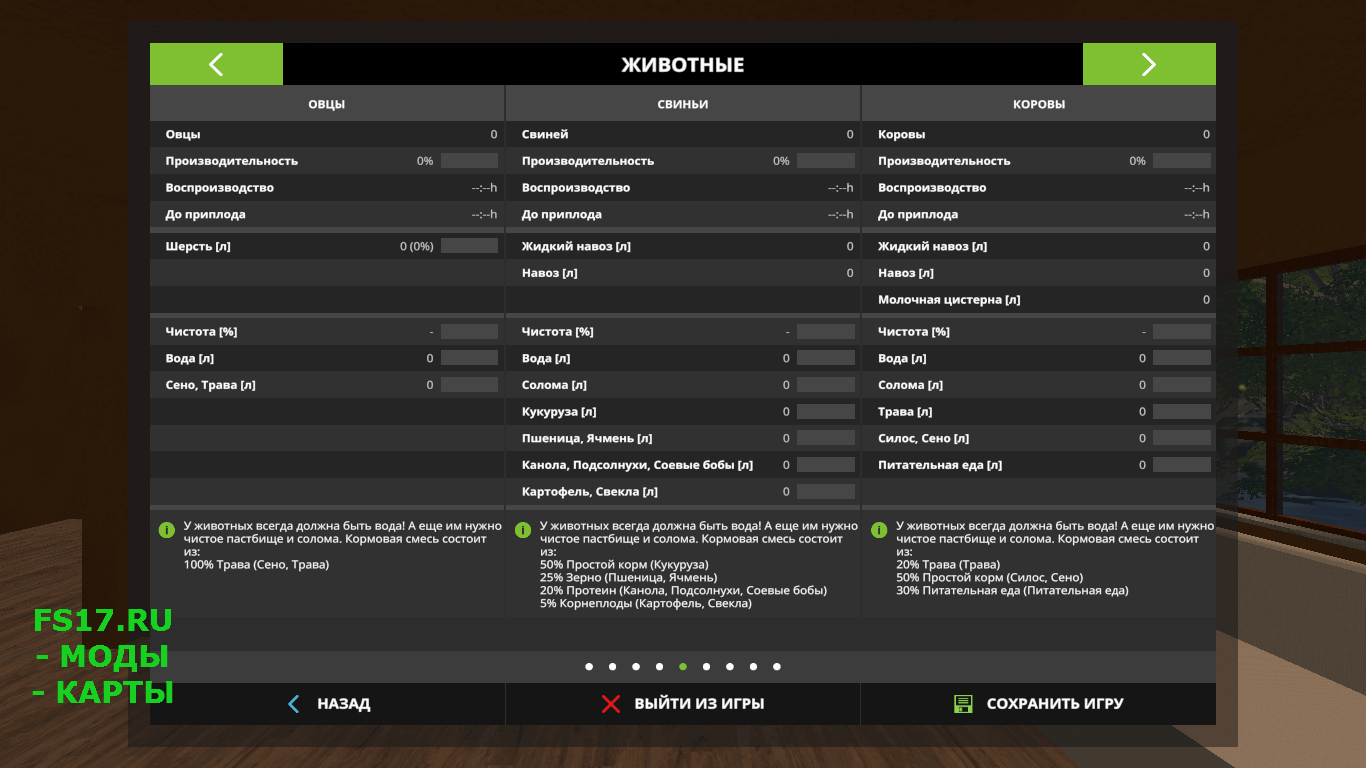Viewport: 1366px width, 768px height.
Task: Click info icon in the pigs column
Action: click(522, 529)
